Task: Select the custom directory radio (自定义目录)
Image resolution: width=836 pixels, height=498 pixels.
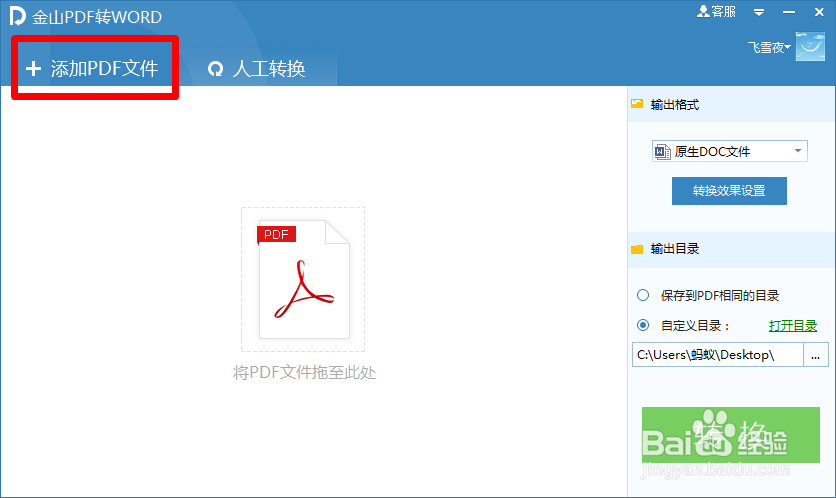Action: point(643,325)
